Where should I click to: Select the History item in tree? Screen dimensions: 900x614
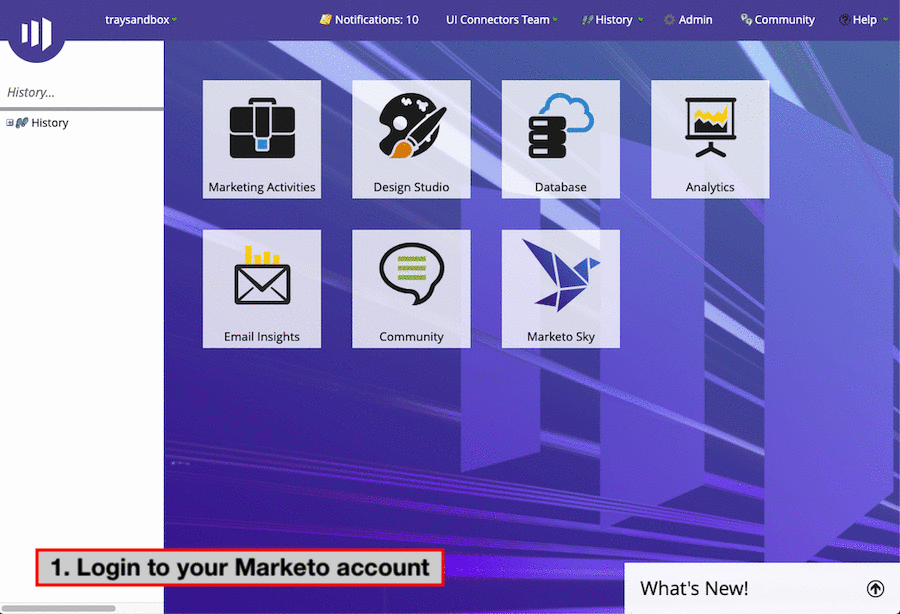[49, 123]
